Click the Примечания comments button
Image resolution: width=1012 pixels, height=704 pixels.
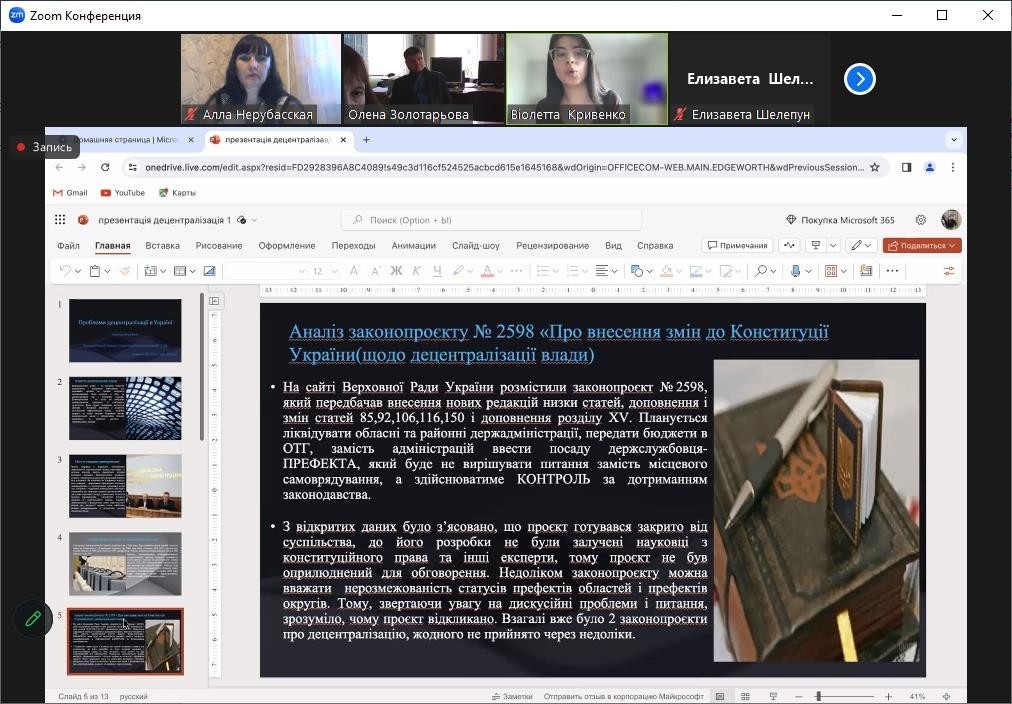pos(737,245)
